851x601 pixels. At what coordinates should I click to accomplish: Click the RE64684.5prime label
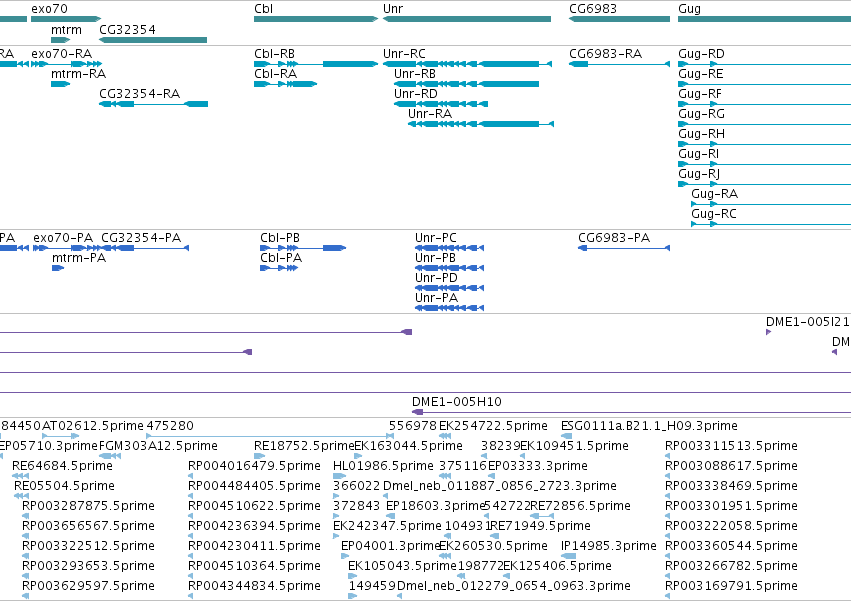click(62, 466)
